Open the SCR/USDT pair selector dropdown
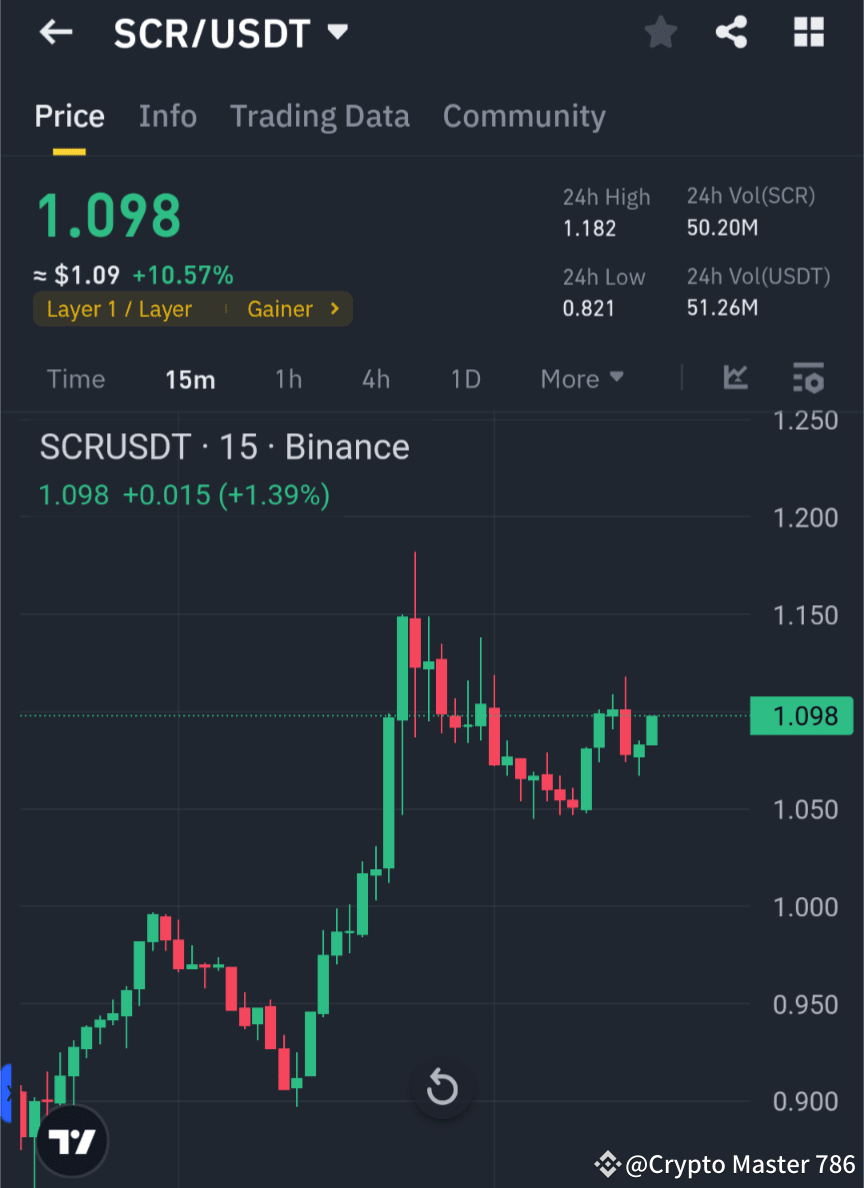The width and height of the screenshot is (864, 1188). [x=338, y=31]
